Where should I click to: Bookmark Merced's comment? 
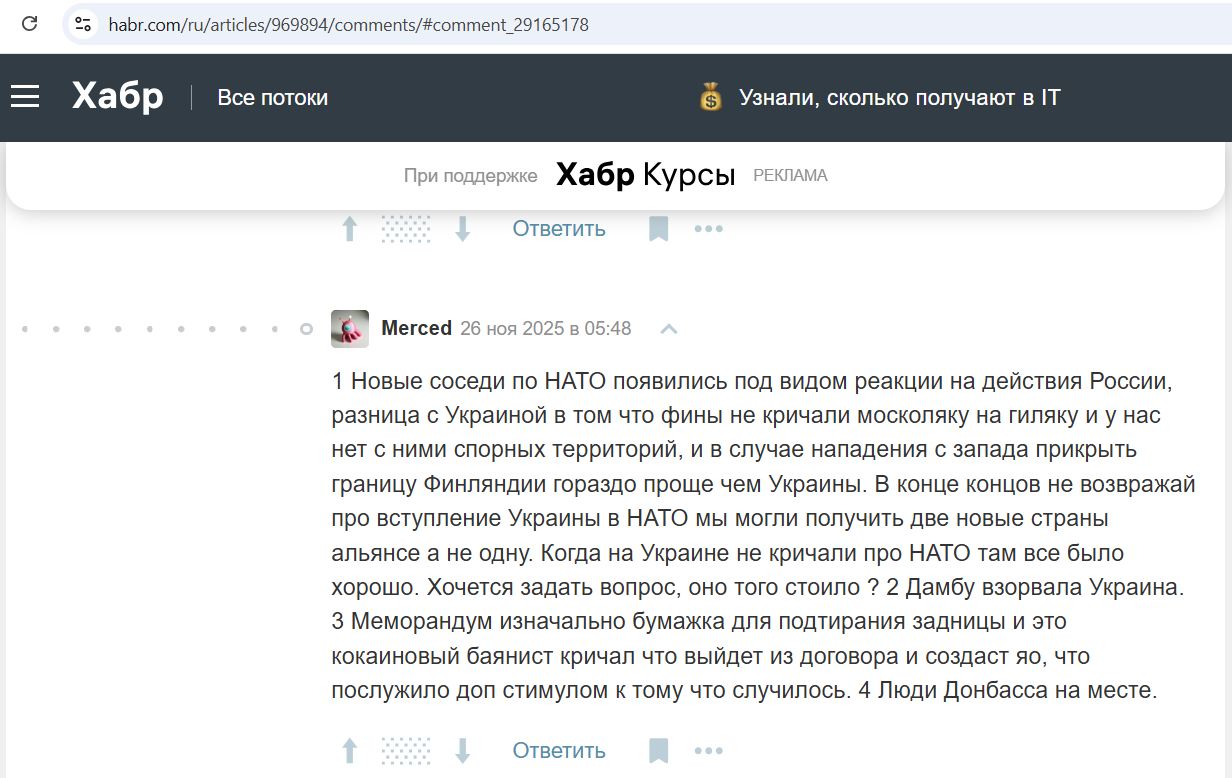(x=658, y=749)
